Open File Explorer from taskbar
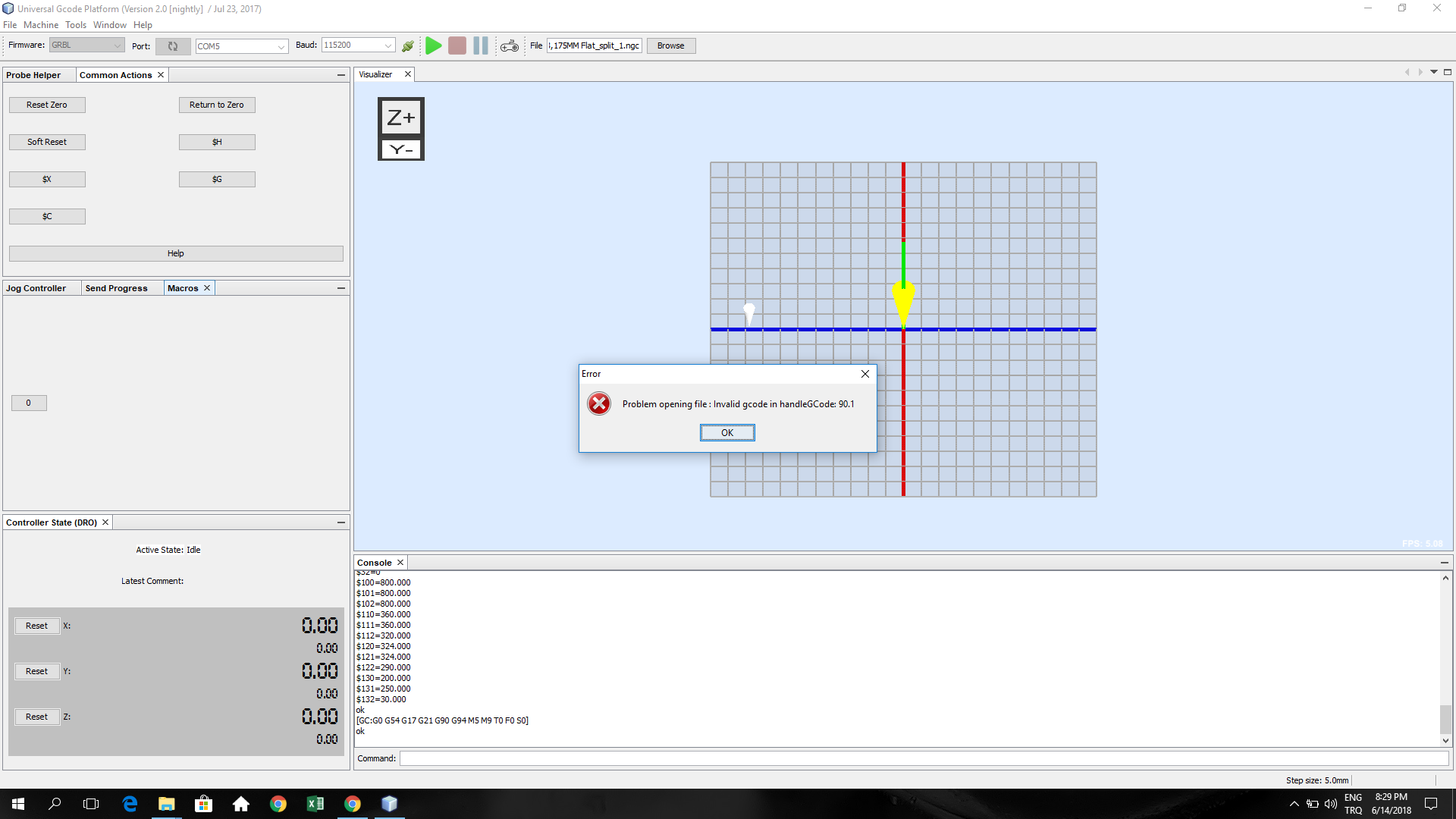This screenshot has width=1456, height=819. point(167,804)
